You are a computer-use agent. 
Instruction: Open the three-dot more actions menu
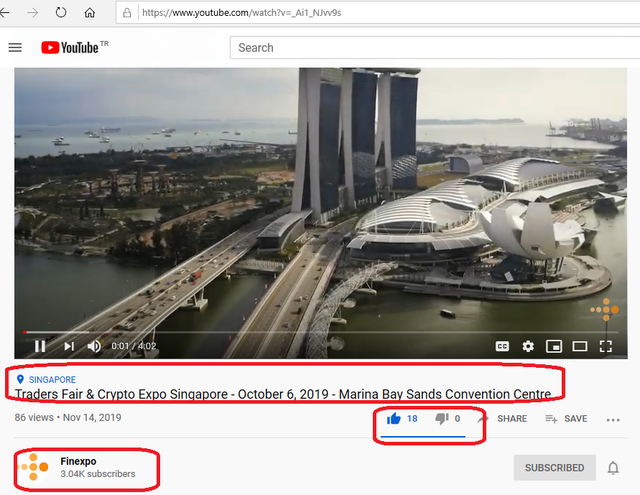click(613, 420)
